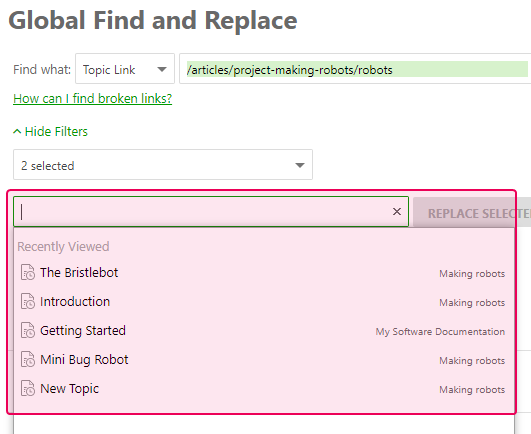Image resolution: width=531 pixels, height=434 pixels.
Task: Open the How can I find broken links? help link
Action: point(92,99)
